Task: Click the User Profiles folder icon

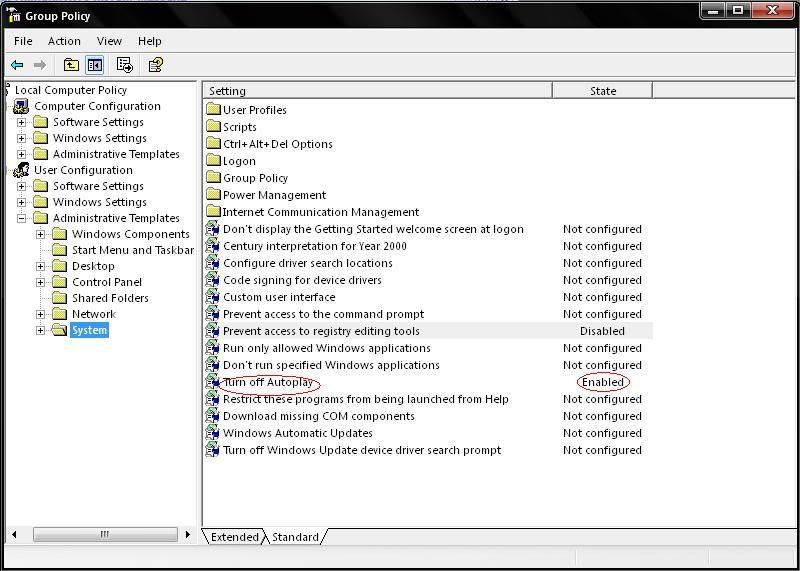Action: click(x=213, y=110)
